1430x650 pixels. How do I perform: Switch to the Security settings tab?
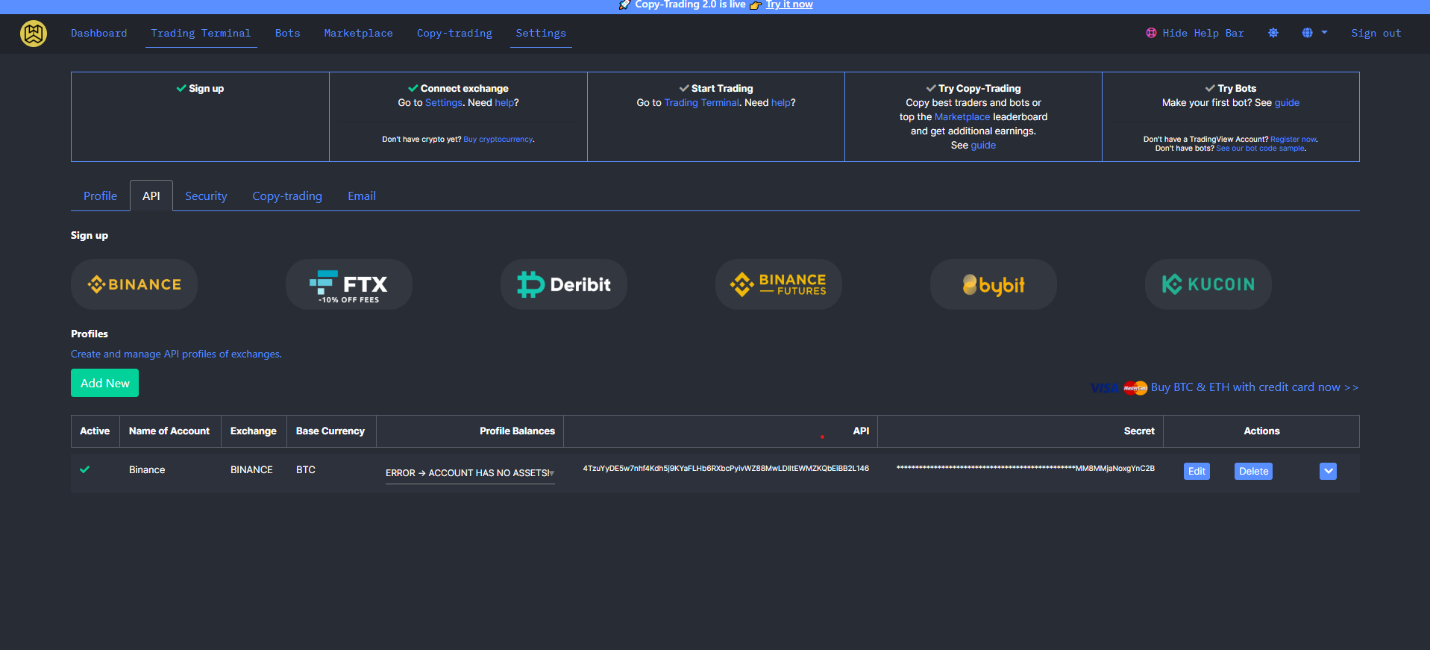206,196
